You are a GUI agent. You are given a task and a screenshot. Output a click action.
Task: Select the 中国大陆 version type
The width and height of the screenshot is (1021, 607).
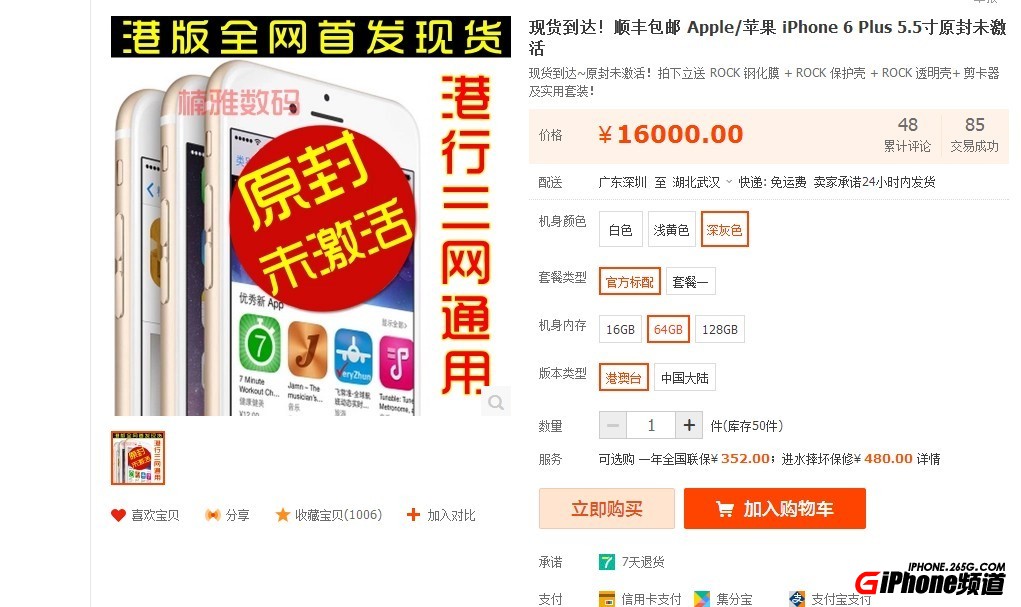pos(684,378)
